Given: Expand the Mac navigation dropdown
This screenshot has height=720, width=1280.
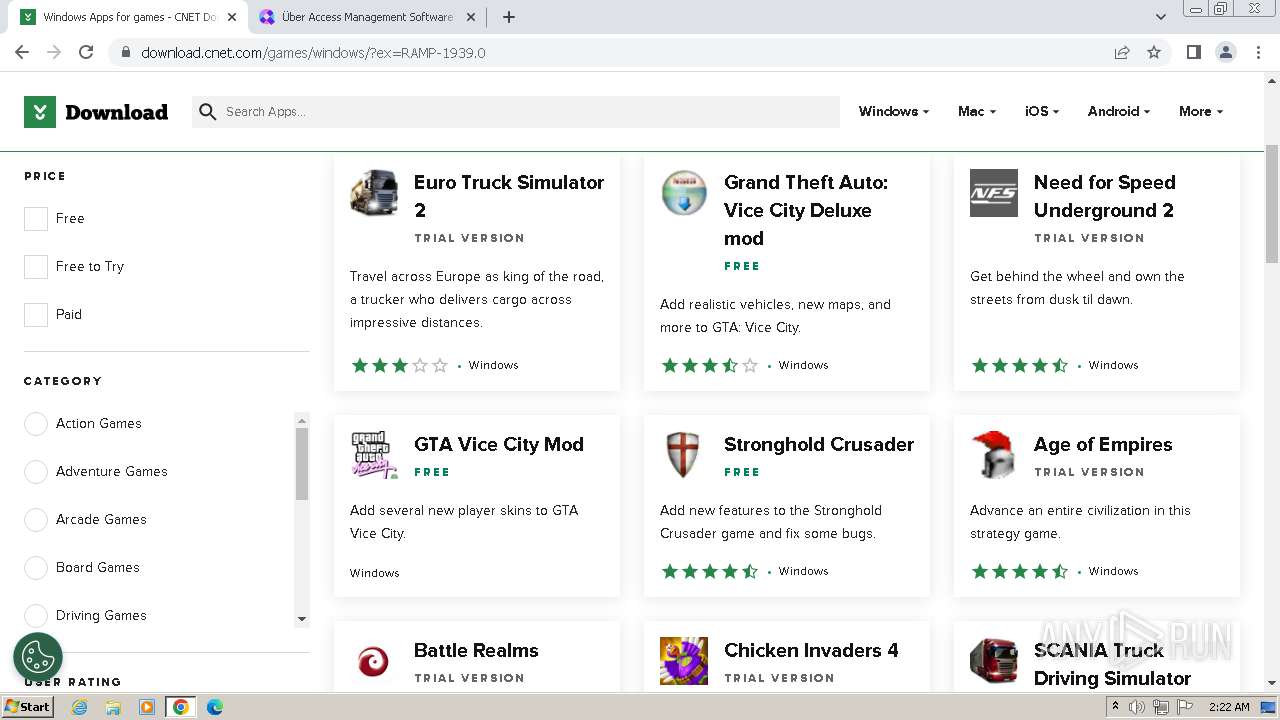Looking at the screenshot, I should [977, 112].
